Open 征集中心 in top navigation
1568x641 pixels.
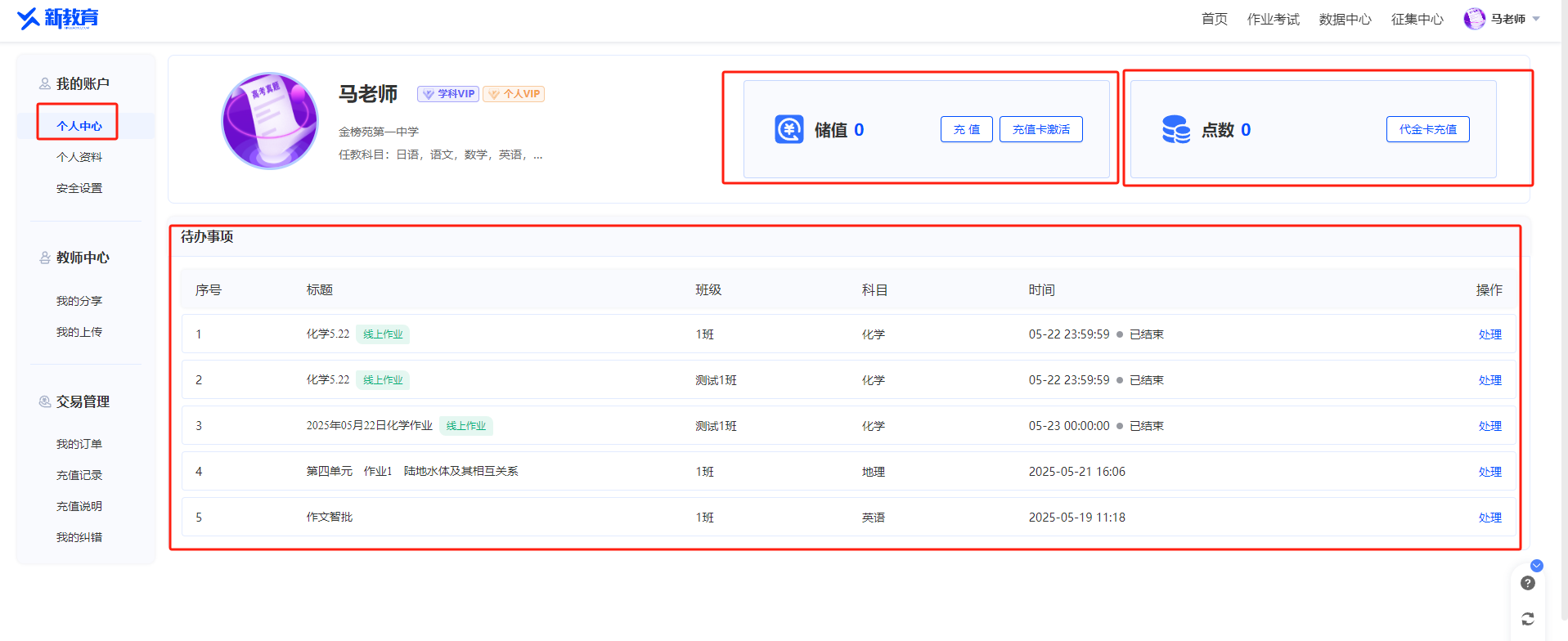pos(1417,19)
